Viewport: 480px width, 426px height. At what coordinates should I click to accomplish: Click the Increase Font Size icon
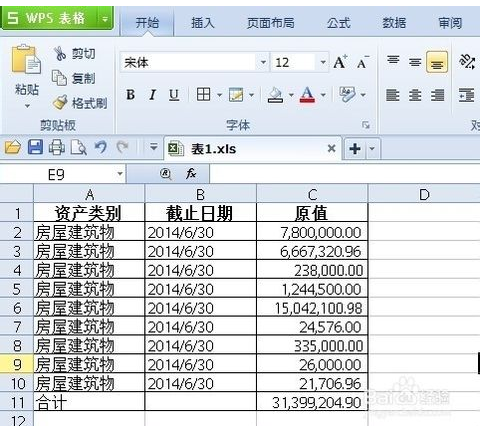(x=340, y=62)
